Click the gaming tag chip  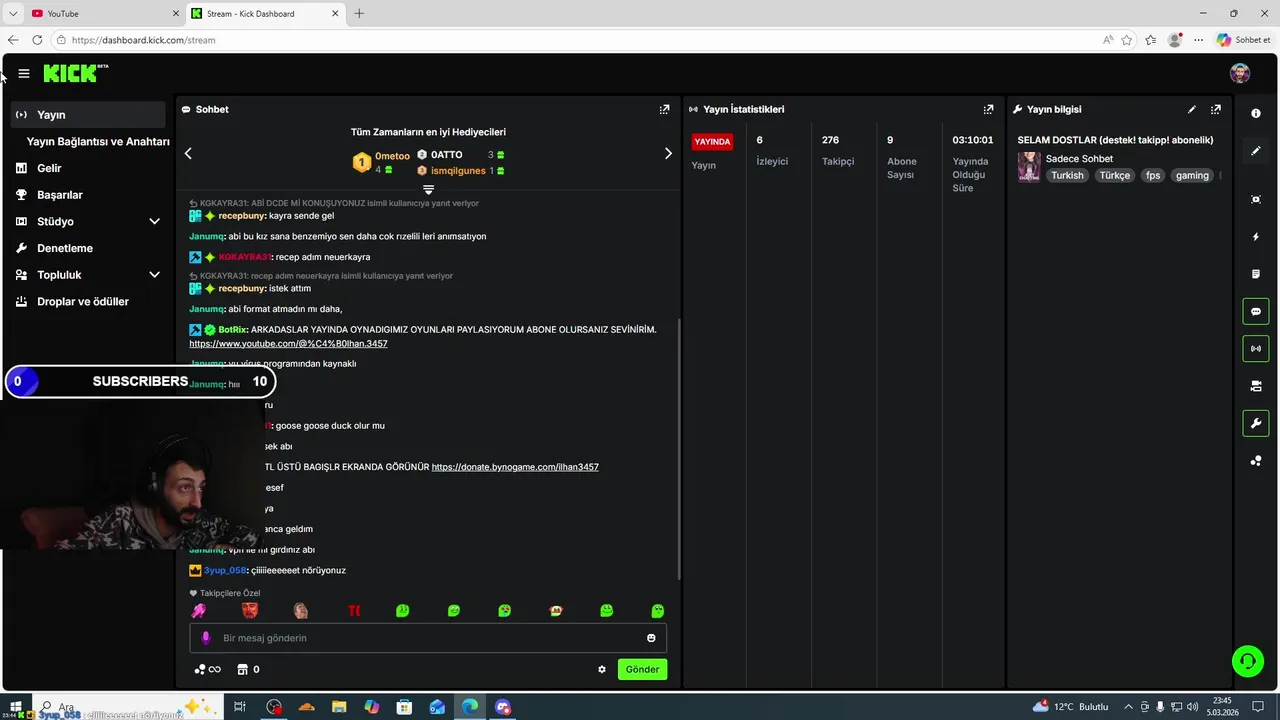pyautogui.click(x=1192, y=175)
